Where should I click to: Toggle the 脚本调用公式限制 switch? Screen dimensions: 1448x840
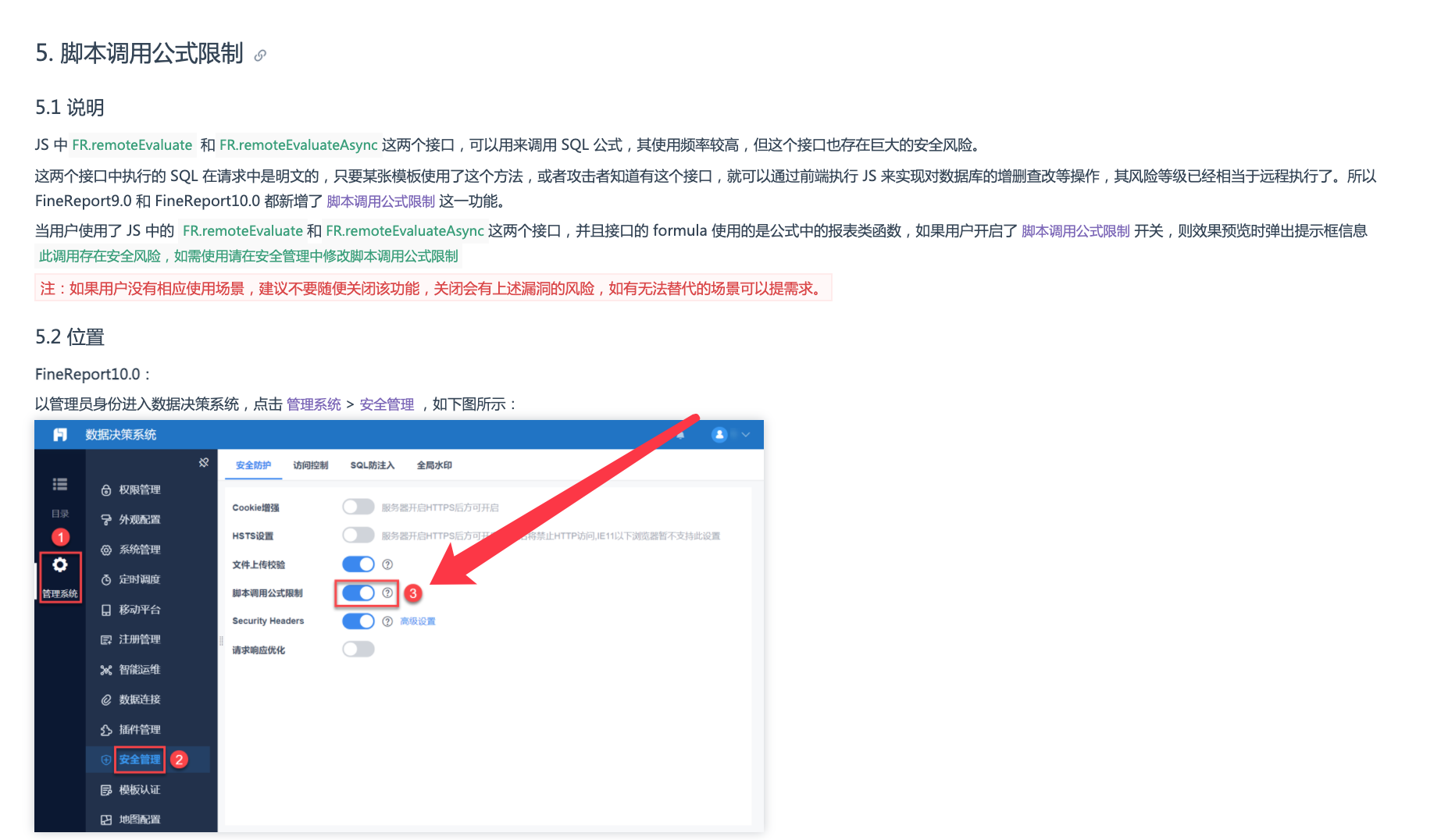358,593
